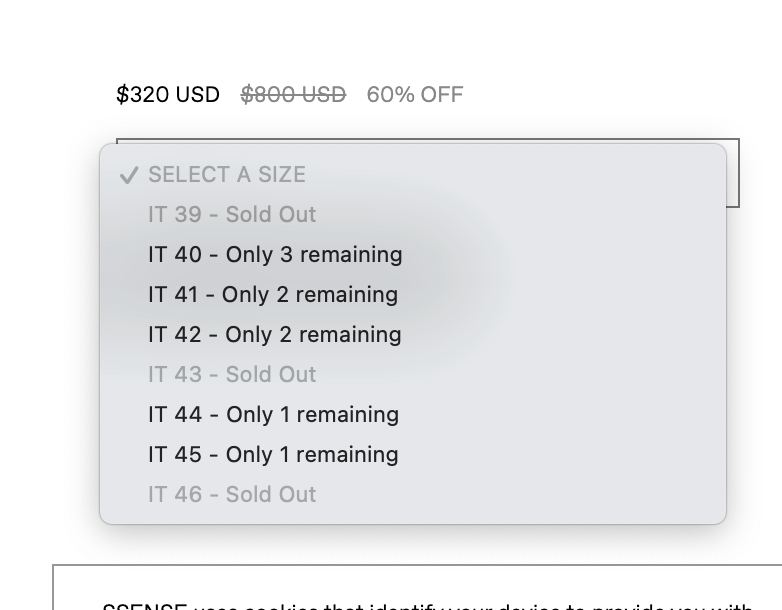Select size IT 40 with 3 remaining
Viewport: 782px width, 610px height.
click(275, 255)
